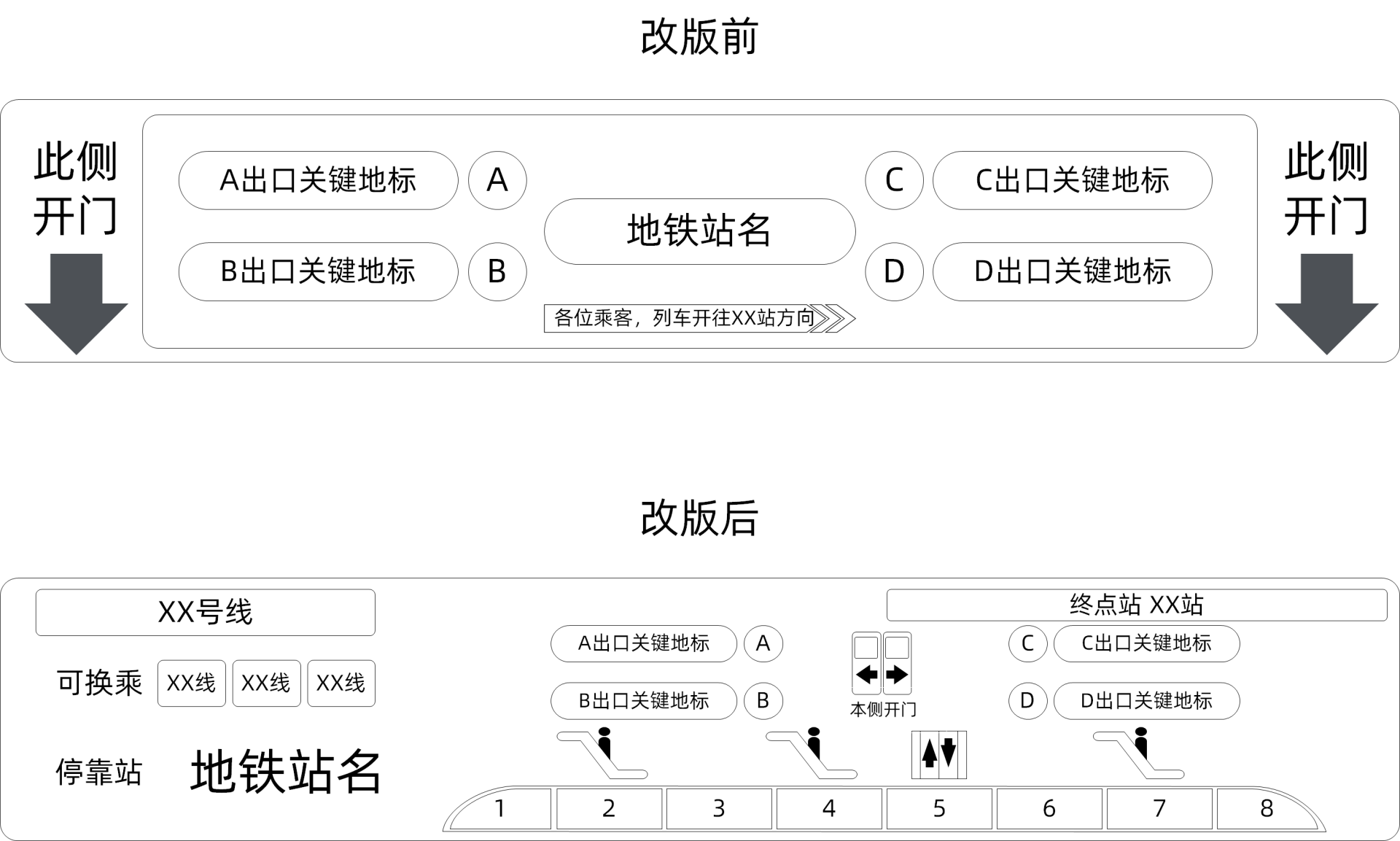The image size is (1400, 841).
Task: Click the right downward door-opening arrow
Action: [1326, 303]
